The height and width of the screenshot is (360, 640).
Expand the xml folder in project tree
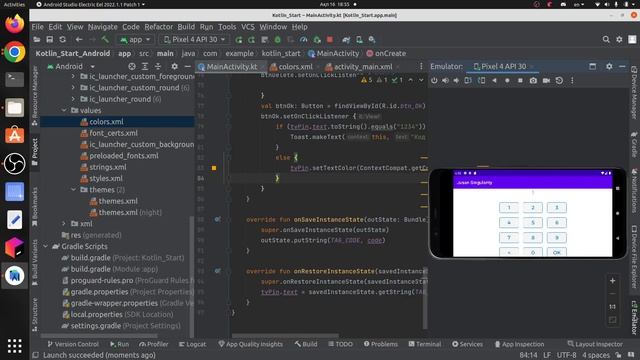click(64, 224)
